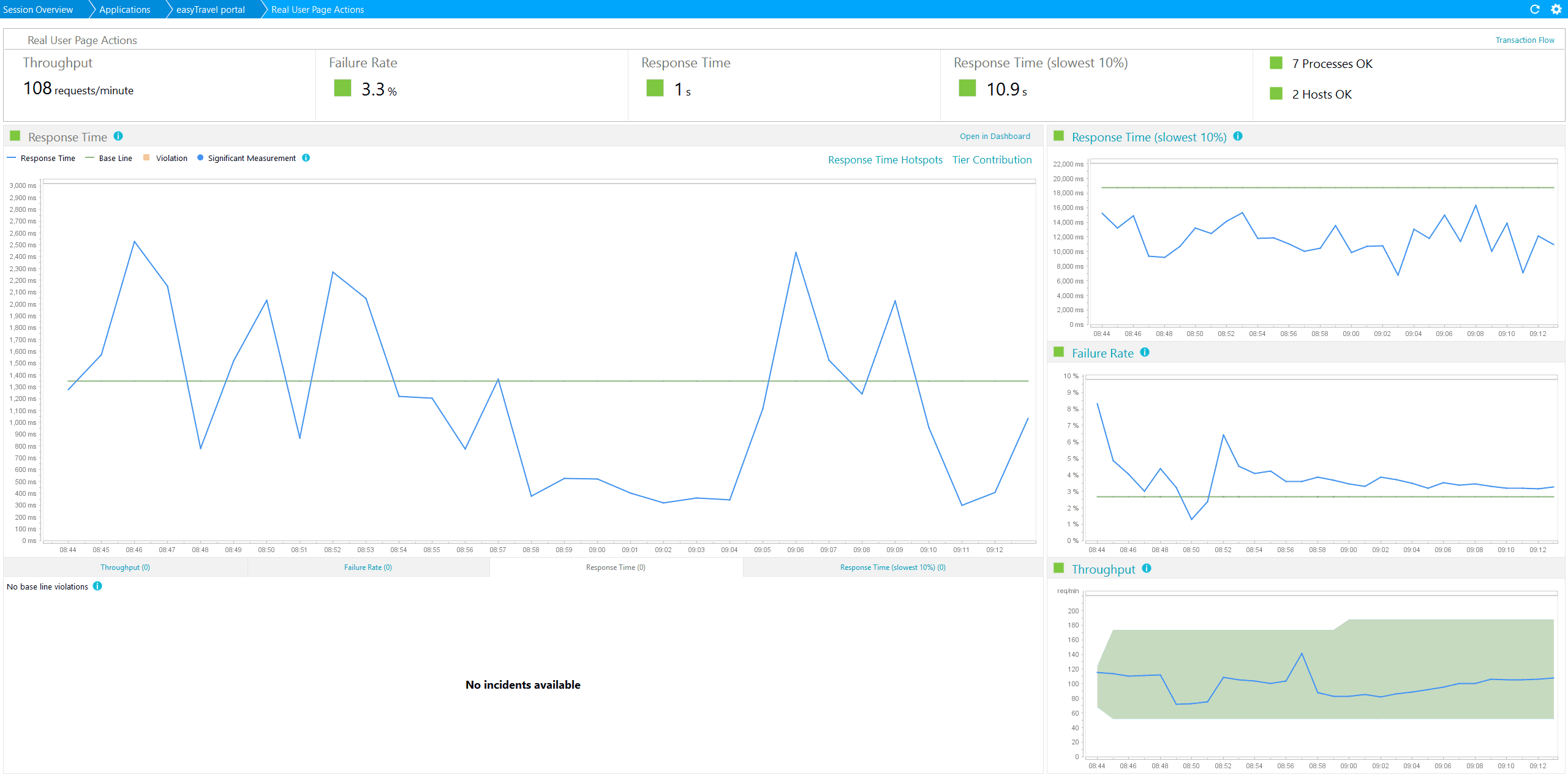The width and height of the screenshot is (1568, 775).
Task: Click green indicator next to 7 Processes OK
Action: click(x=1276, y=63)
